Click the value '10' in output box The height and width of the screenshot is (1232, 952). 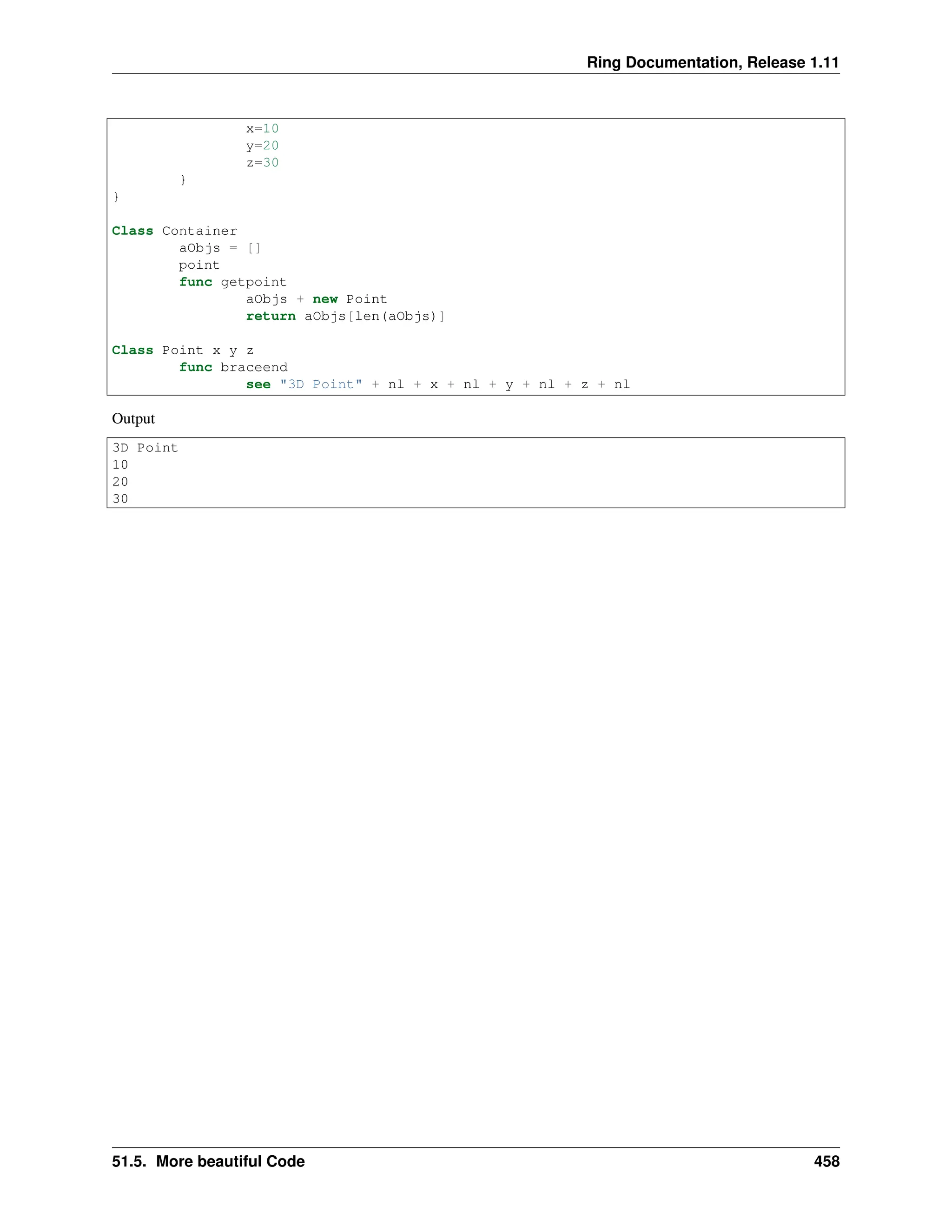point(120,465)
